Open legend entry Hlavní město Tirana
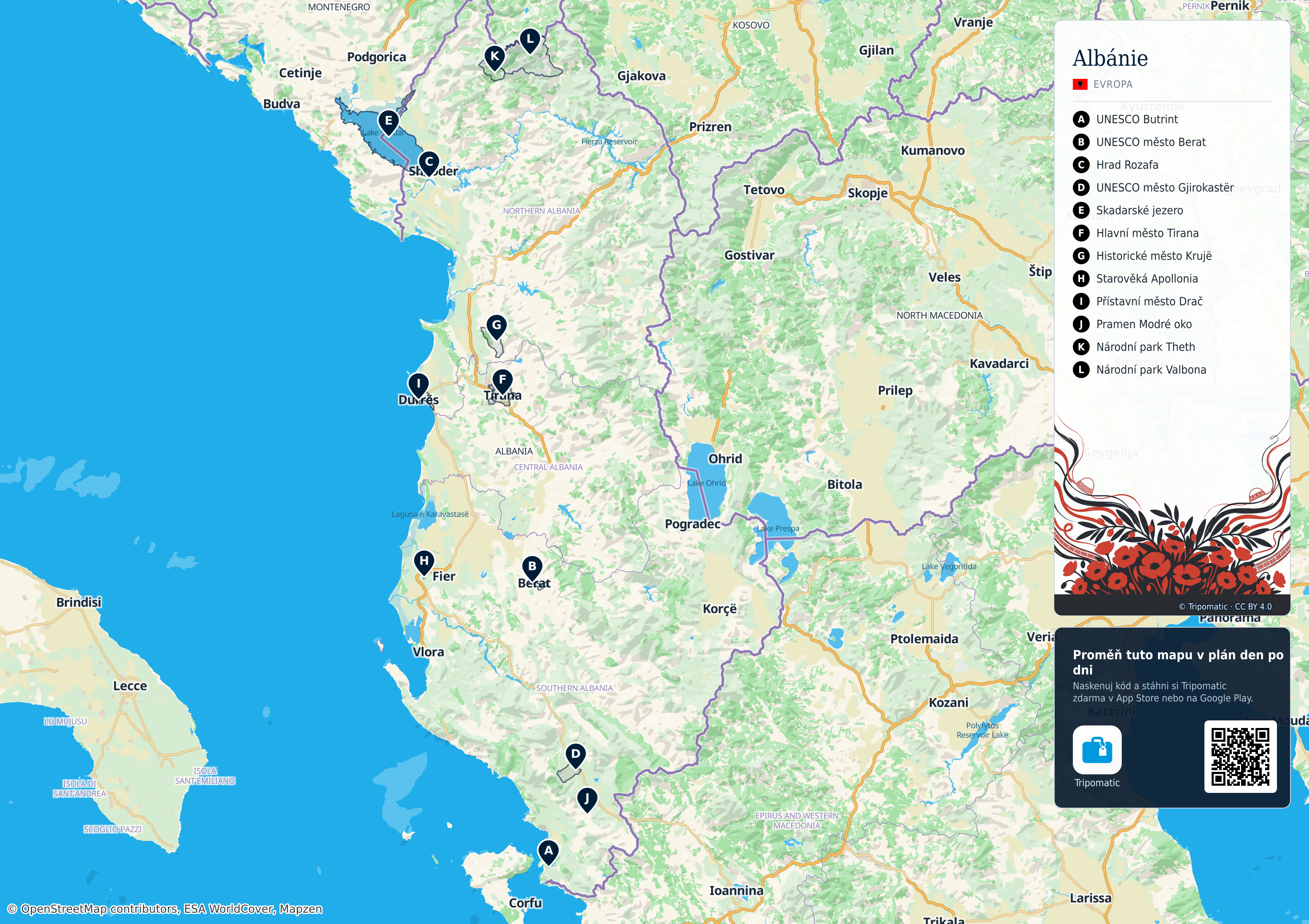Image resolution: width=1309 pixels, height=924 pixels. click(1147, 233)
